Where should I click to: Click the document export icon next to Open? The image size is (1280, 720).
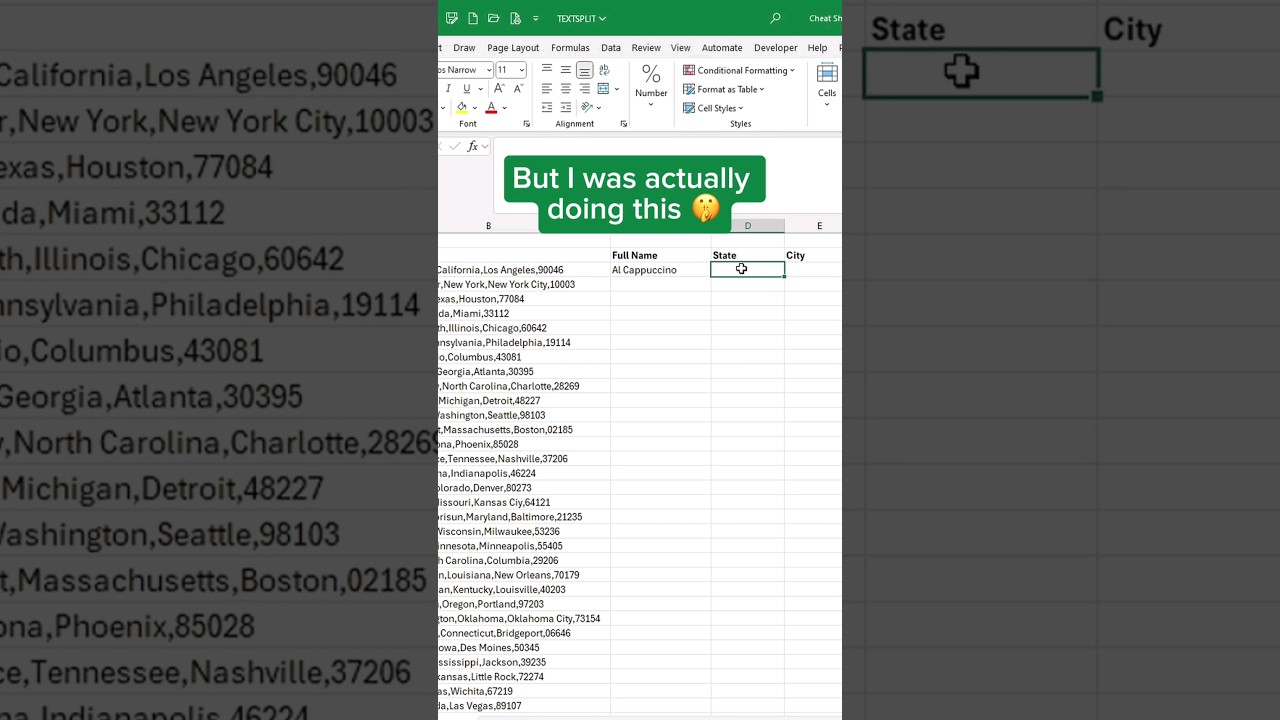point(515,18)
